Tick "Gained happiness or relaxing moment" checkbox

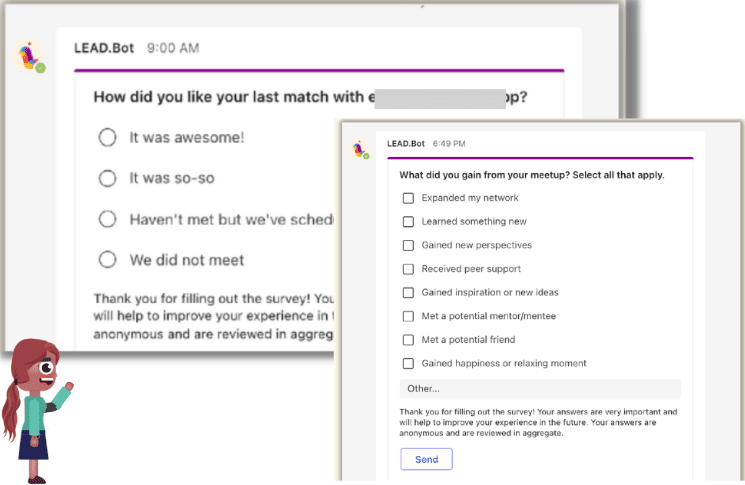click(x=408, y=364)
